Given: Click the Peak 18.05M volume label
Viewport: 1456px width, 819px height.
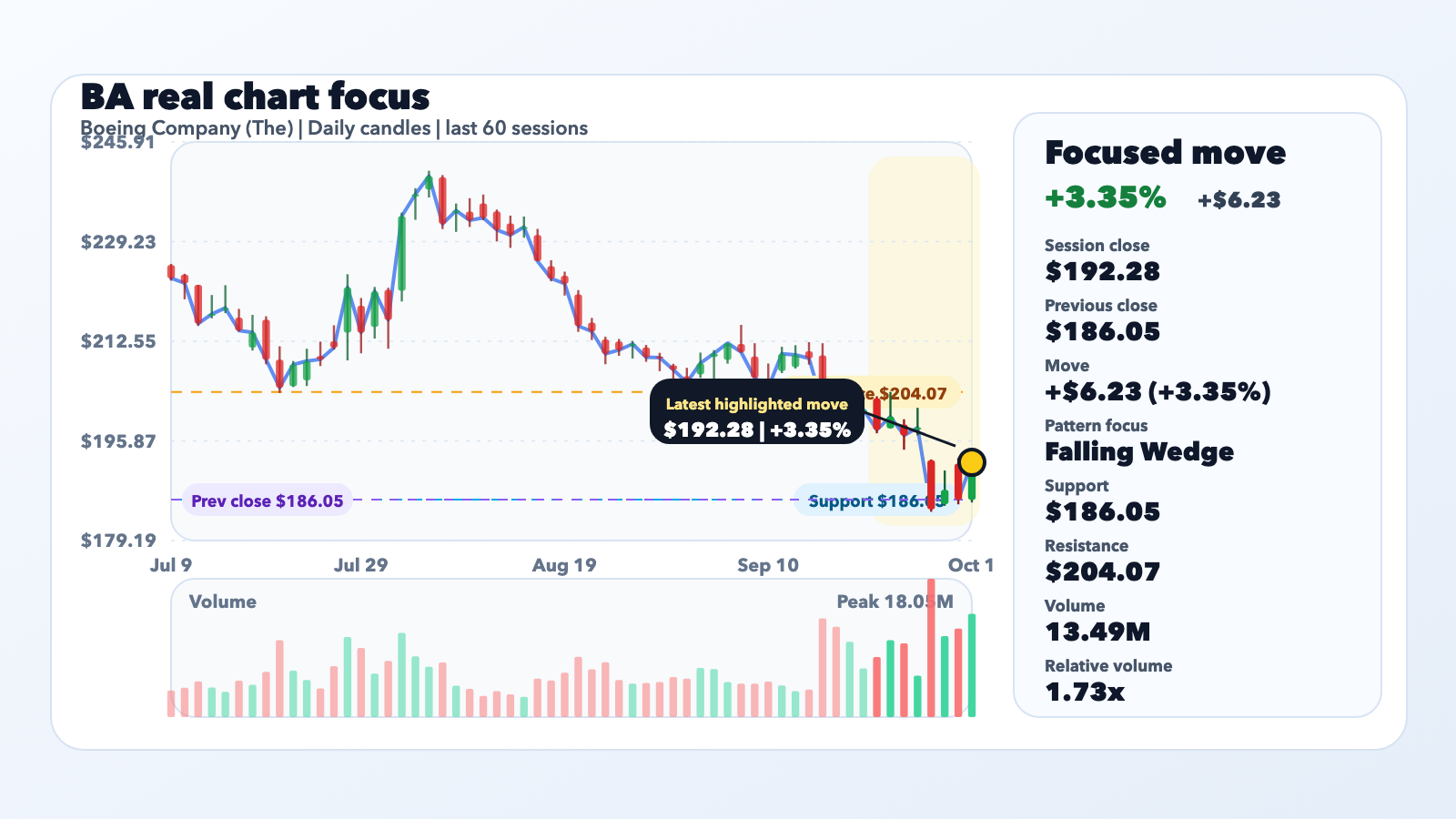Looking at the screenshot, I should point(895,602).
